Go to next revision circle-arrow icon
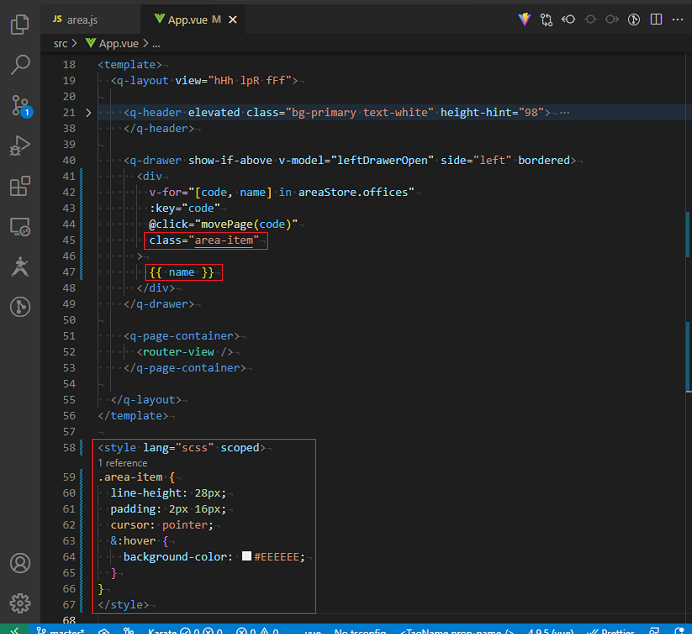692x634 pixels. (x=612, y=19)
